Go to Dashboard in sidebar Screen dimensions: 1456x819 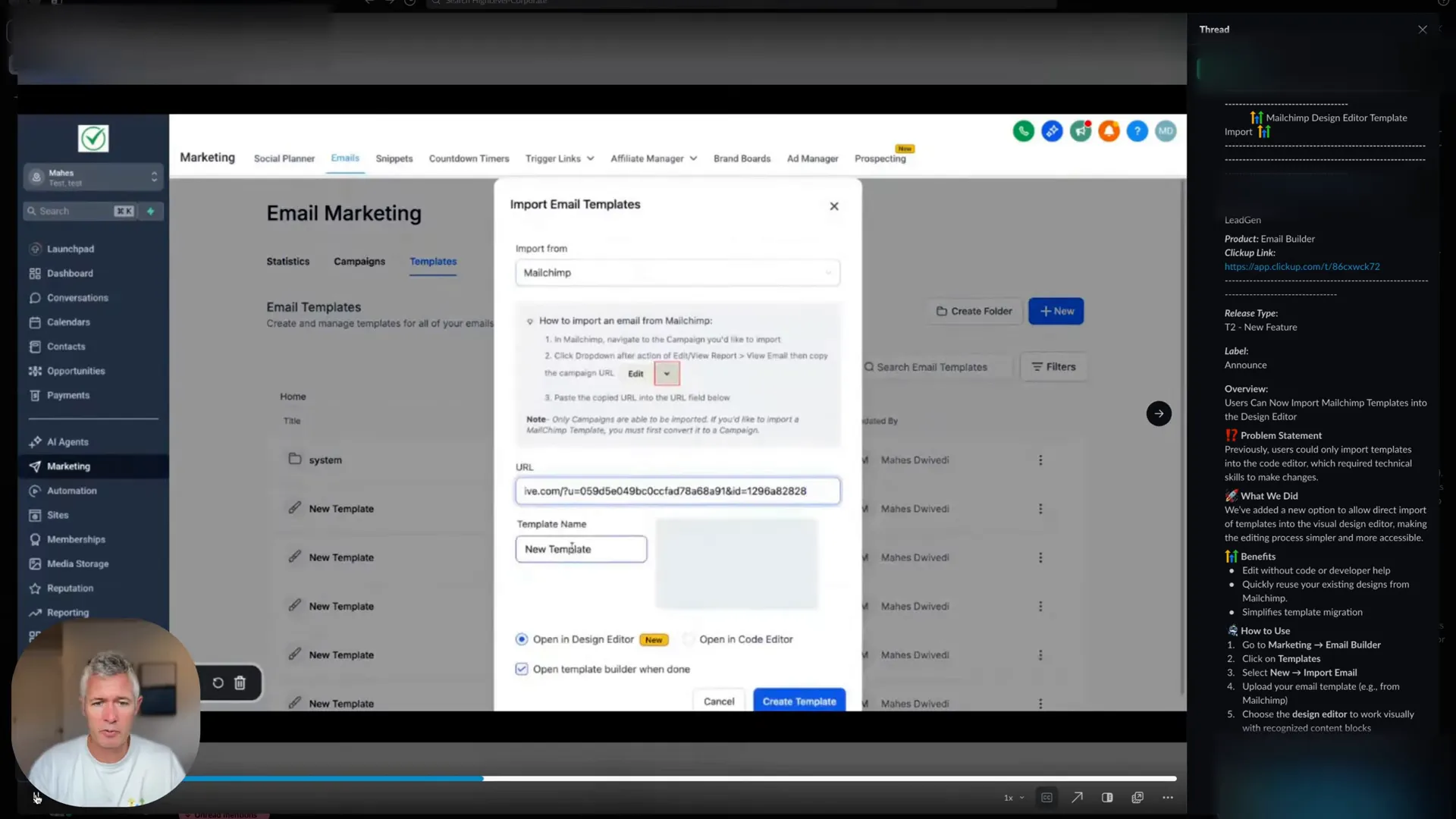point(70,273)
